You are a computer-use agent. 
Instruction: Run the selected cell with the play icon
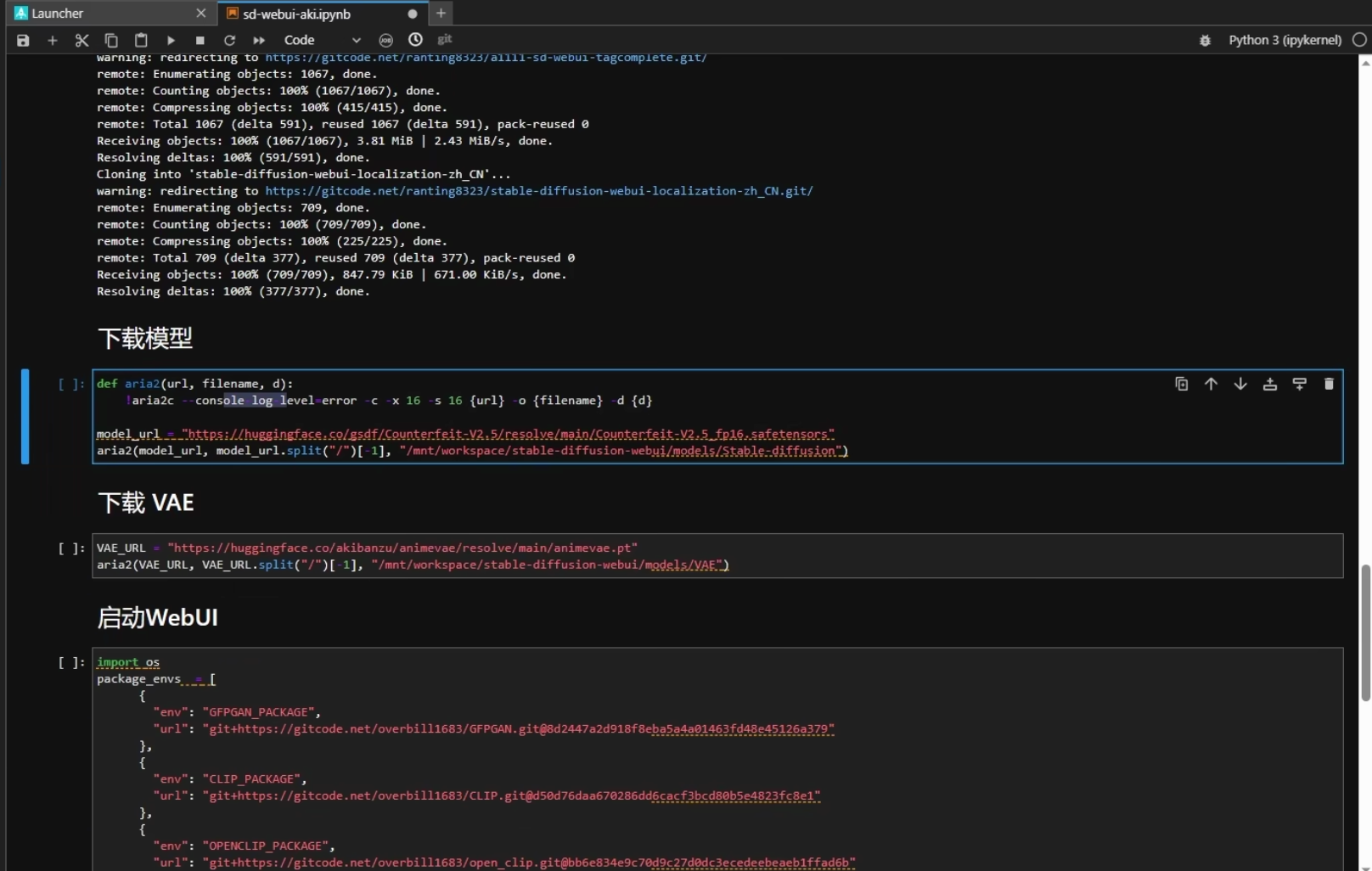[x=171, y=40]
